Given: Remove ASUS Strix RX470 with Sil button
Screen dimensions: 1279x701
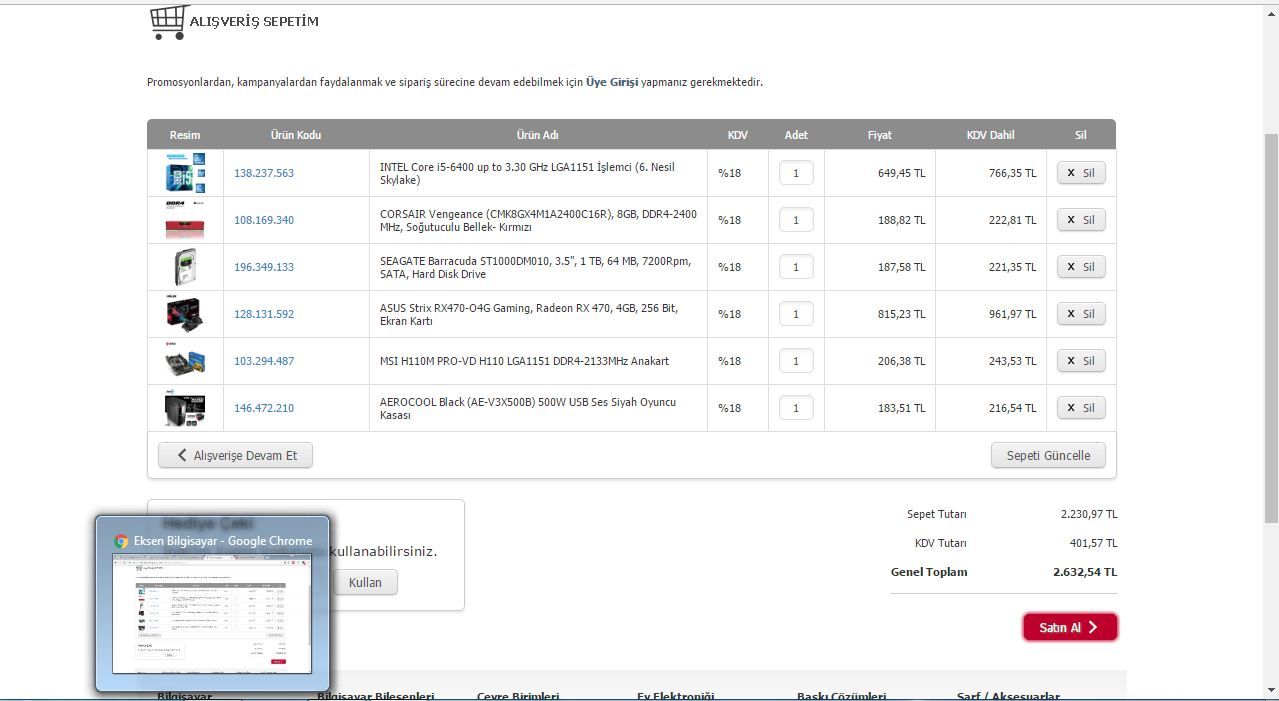Looking at the screenshot, I should pyautogui.click(x=1081, y=314).
